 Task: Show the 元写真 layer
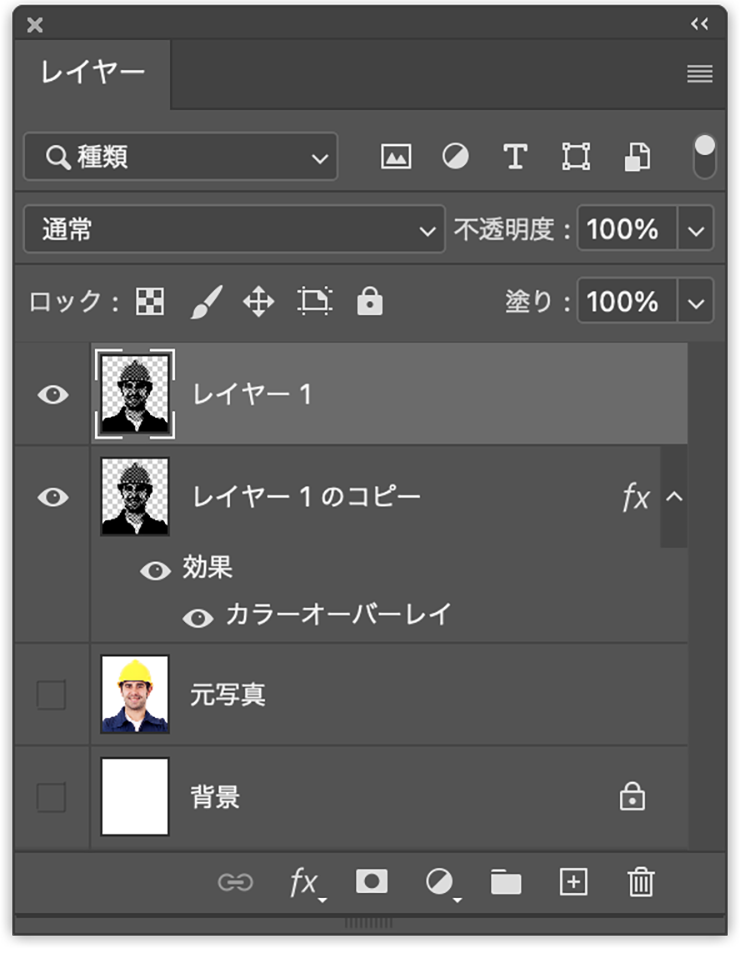(x=51, y=694)
